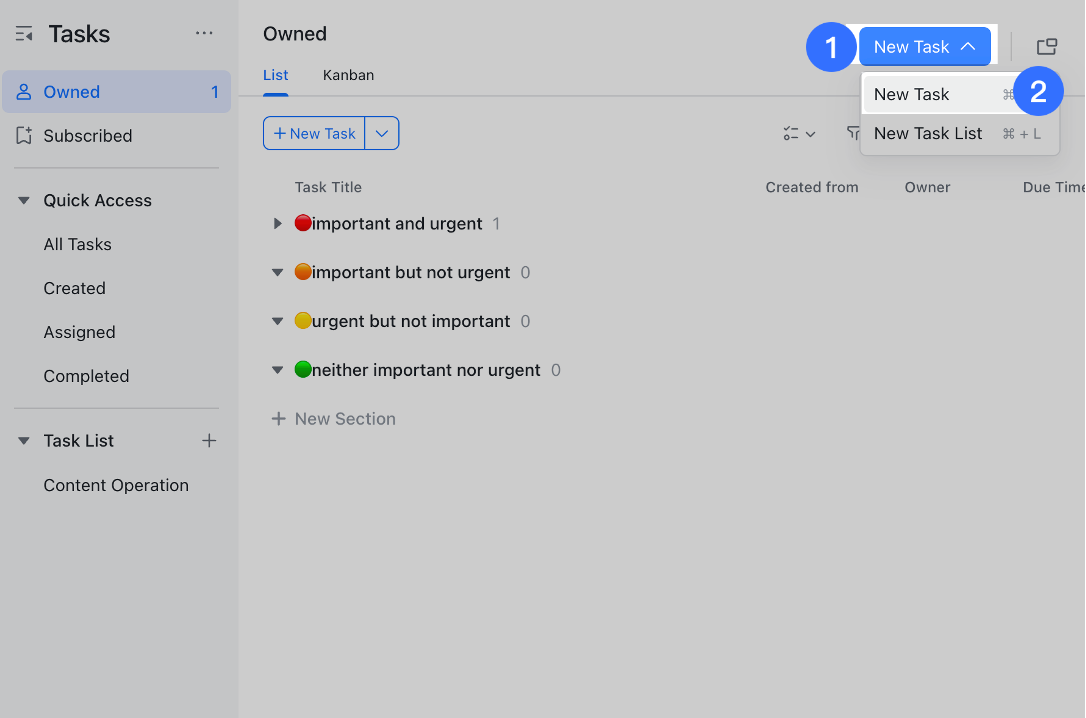This screenshot has width=1086, height=718.
Task: Expand the 'important and urgent' section
Action: point(278,223)
